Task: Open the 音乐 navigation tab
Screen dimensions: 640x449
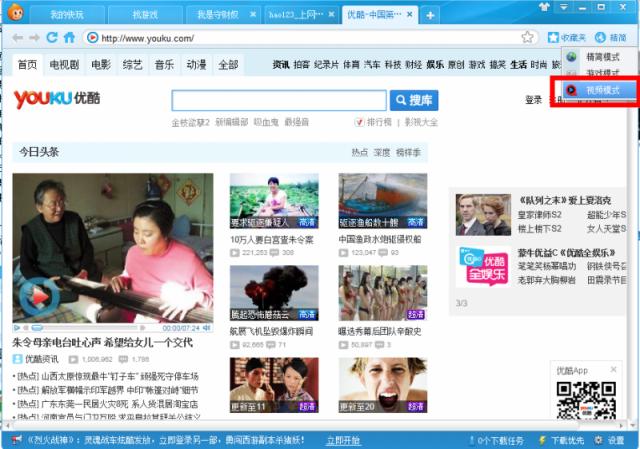Action: pyautogui.click(x=164, y=64)
